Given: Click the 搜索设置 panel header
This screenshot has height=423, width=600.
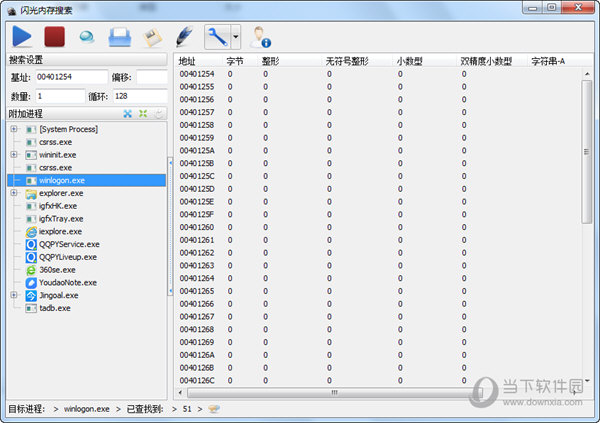Looking at the screenshot, I should [87, 60].
